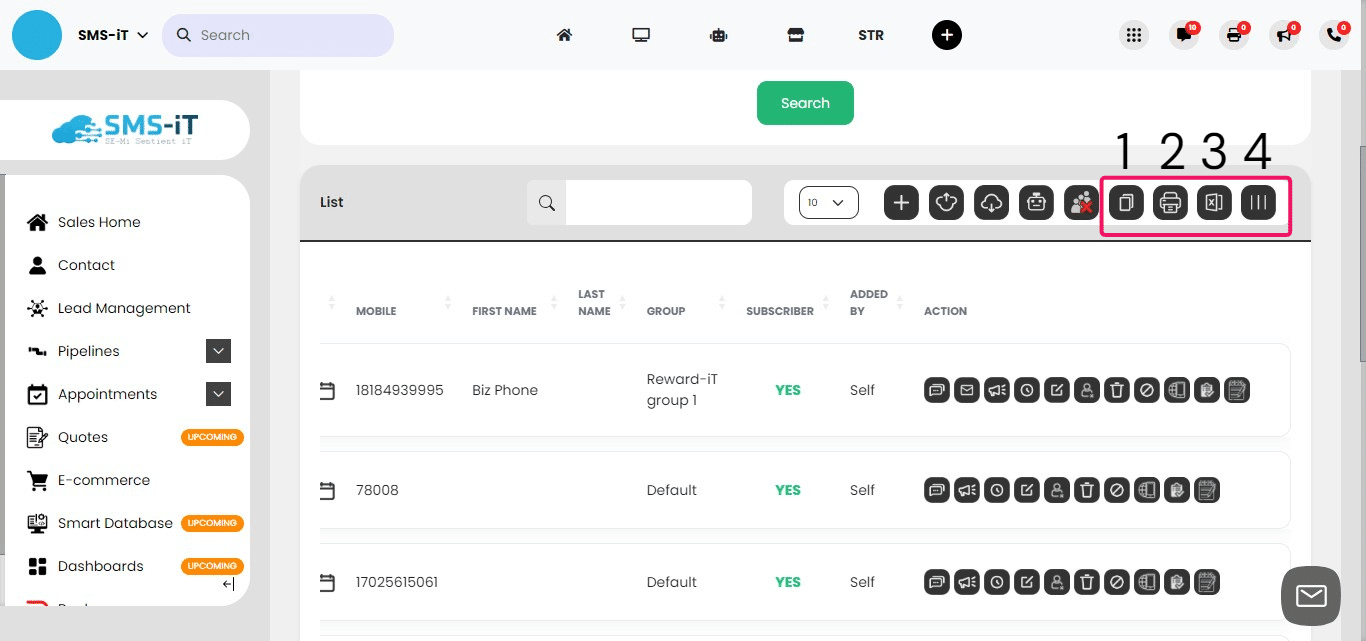This screenshot has height=641, width=1366.
Task: Open the megaphone broadcast action for 17025615061
Action: (966, 581)
